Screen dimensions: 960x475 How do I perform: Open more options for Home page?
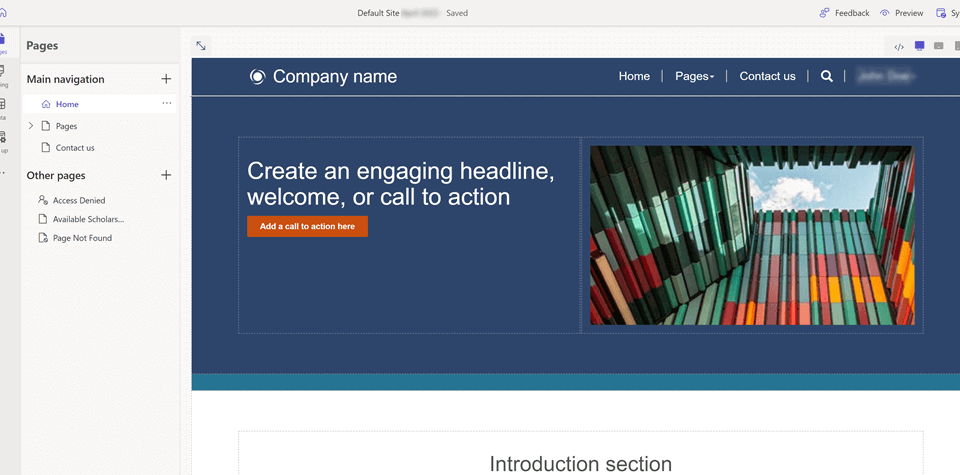pos(167,103)
